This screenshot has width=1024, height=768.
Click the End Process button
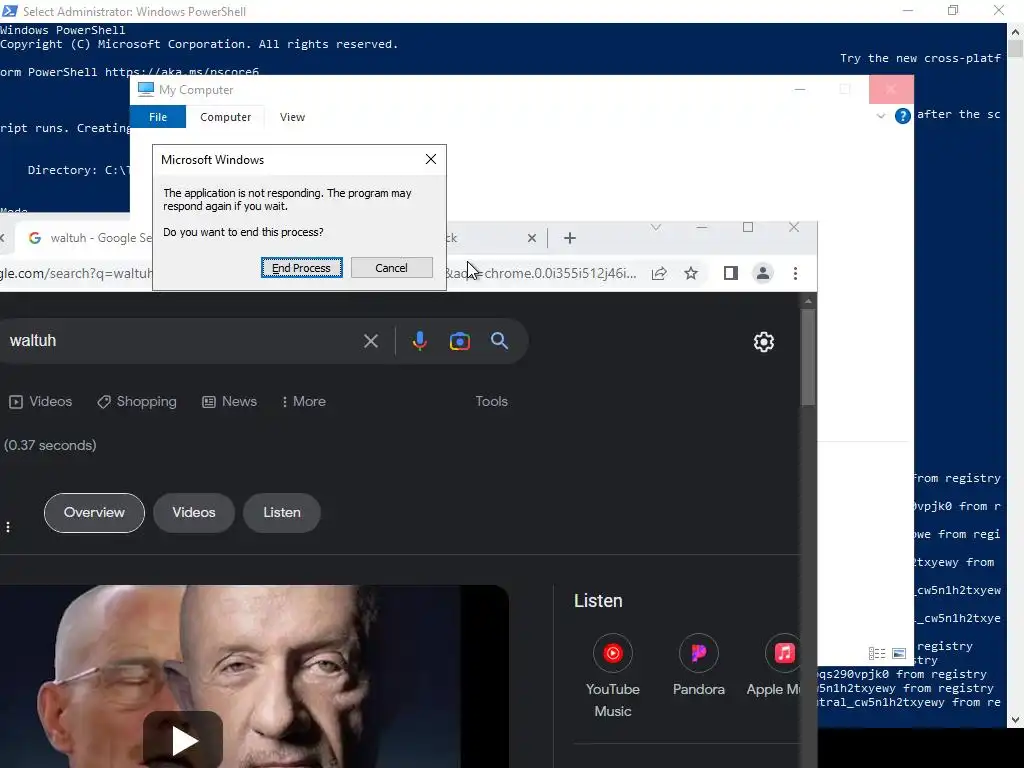(x=301, y=268)
